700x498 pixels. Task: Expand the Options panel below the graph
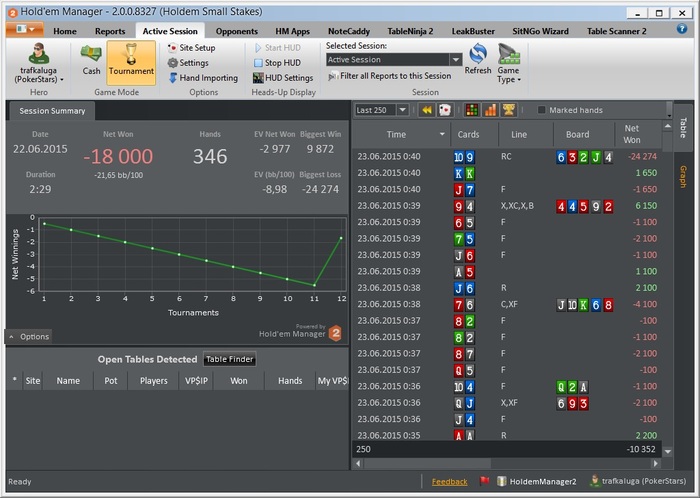(x=29, y=336)
